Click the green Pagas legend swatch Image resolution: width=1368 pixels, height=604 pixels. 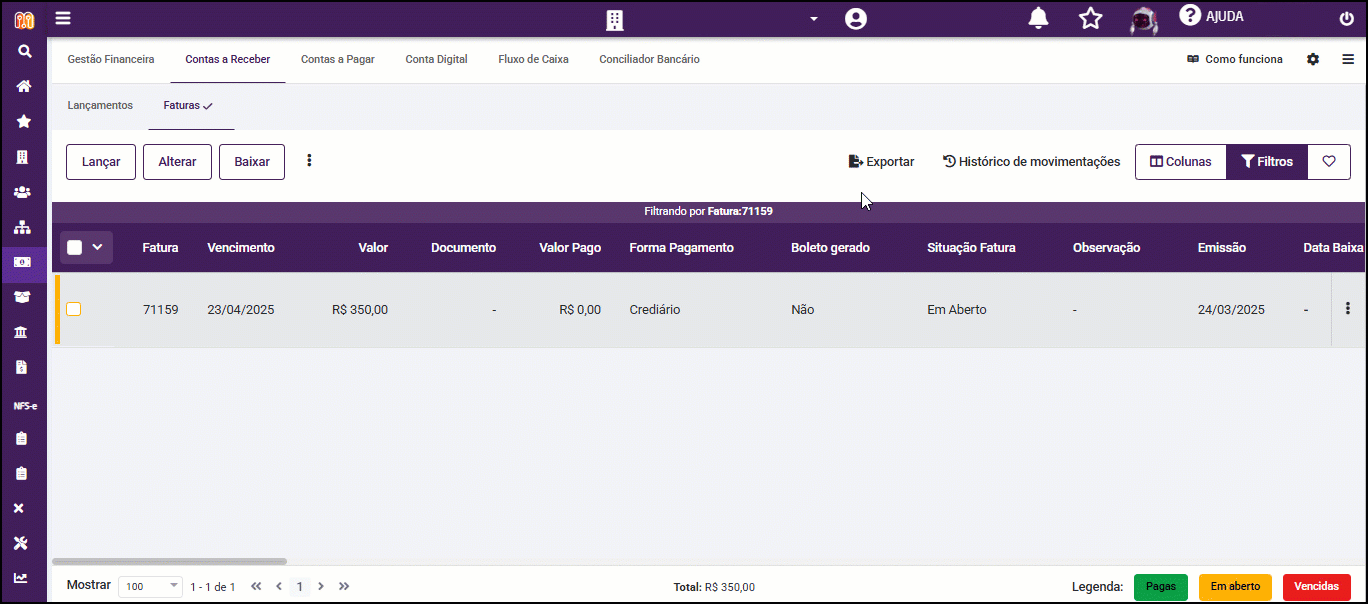click(x=1161, y=587)
